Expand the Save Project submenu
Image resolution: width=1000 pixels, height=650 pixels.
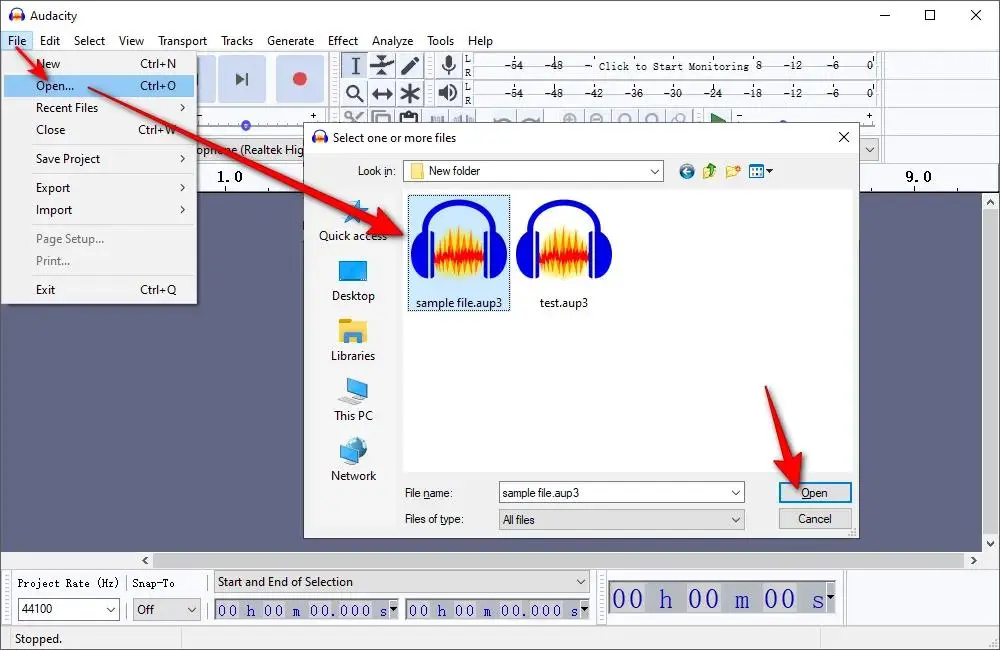(x=99, y=159)
